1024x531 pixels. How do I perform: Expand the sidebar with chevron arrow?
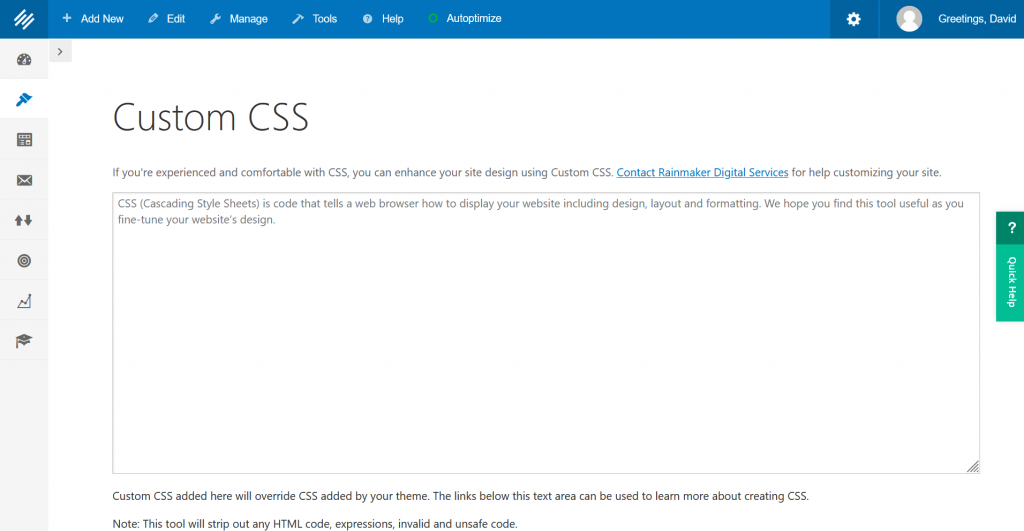(60, 52)
